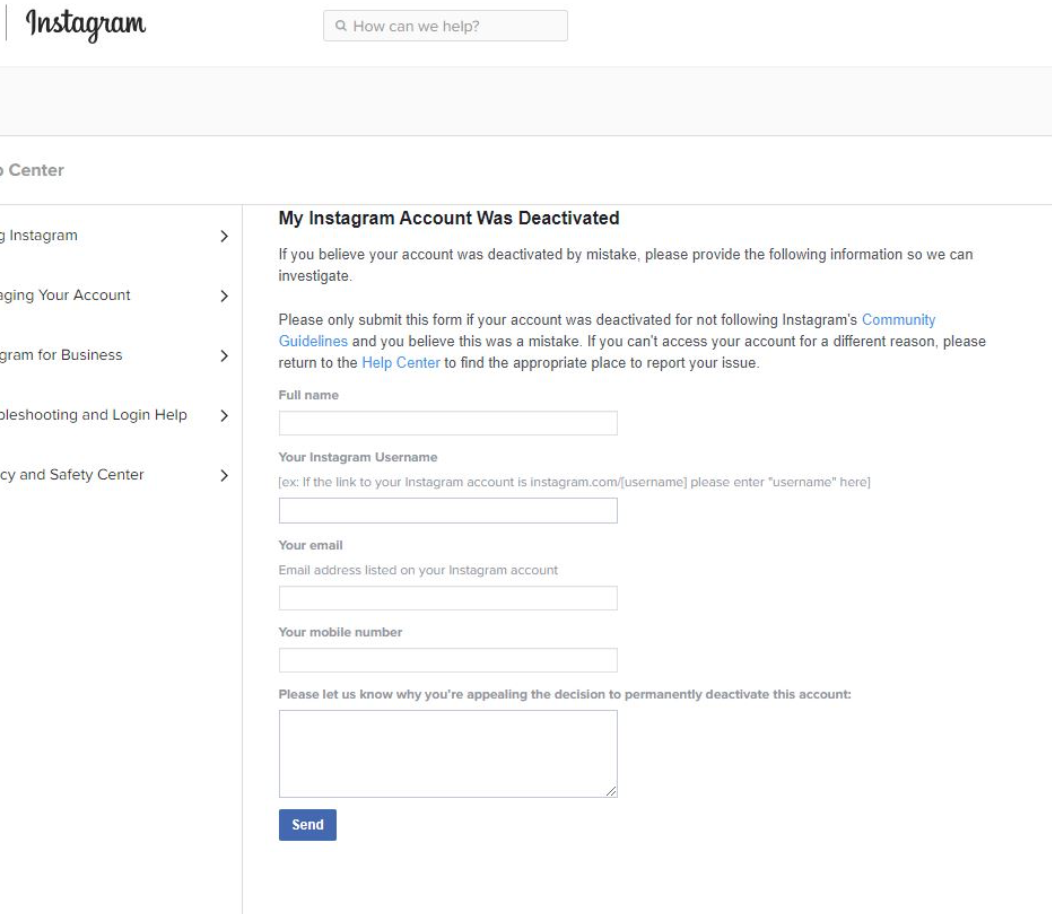Screen dimensions: 1052x914
Task: Click the Instagram logo
Action: 85,25
